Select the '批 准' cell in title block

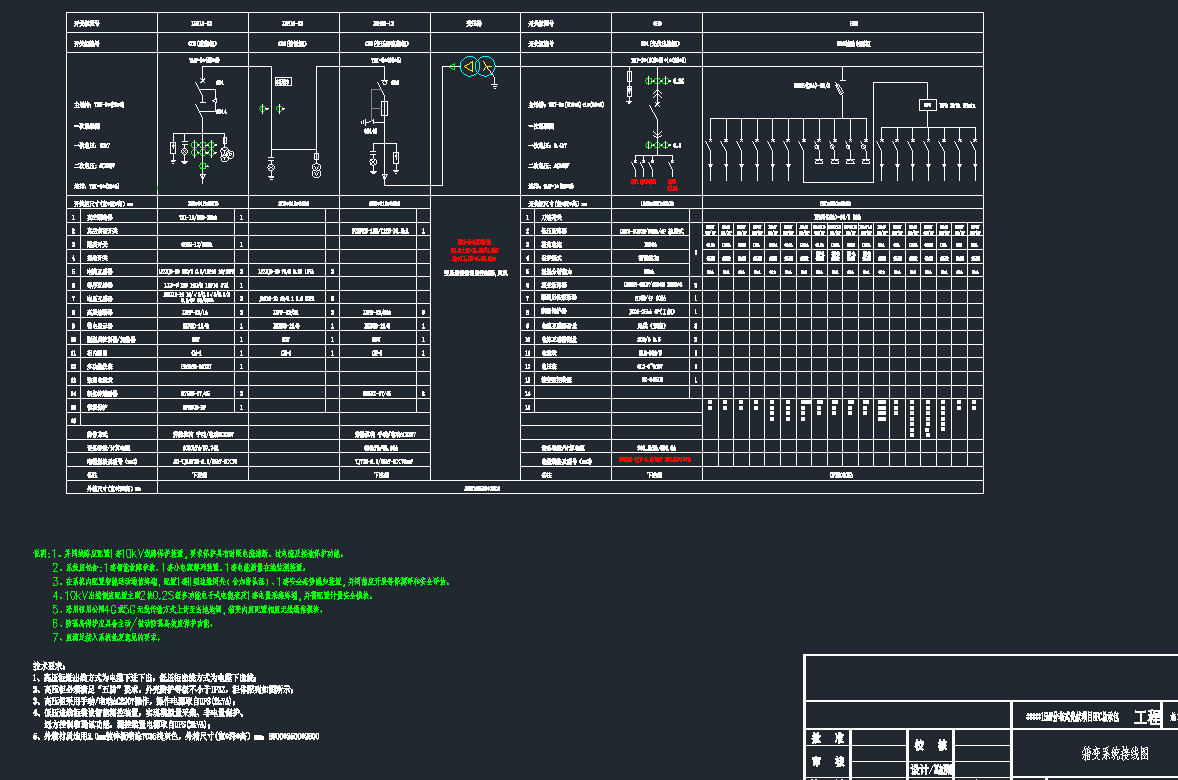pyautogui.click(x=829, y=738)
